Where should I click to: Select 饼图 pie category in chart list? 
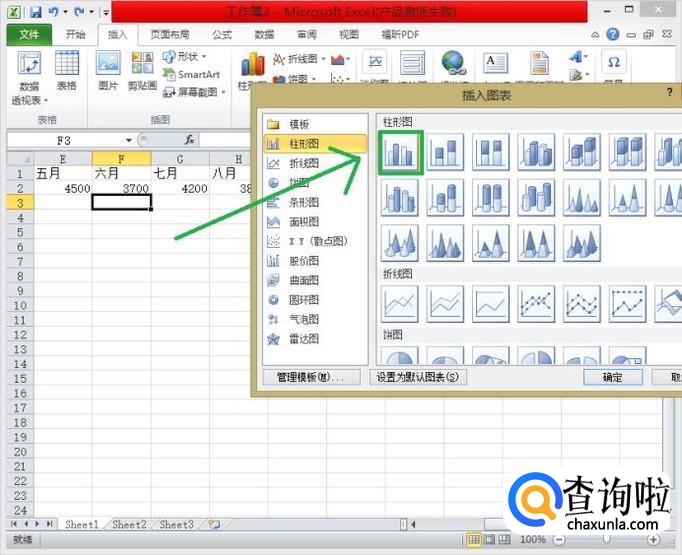coord(299,182)
